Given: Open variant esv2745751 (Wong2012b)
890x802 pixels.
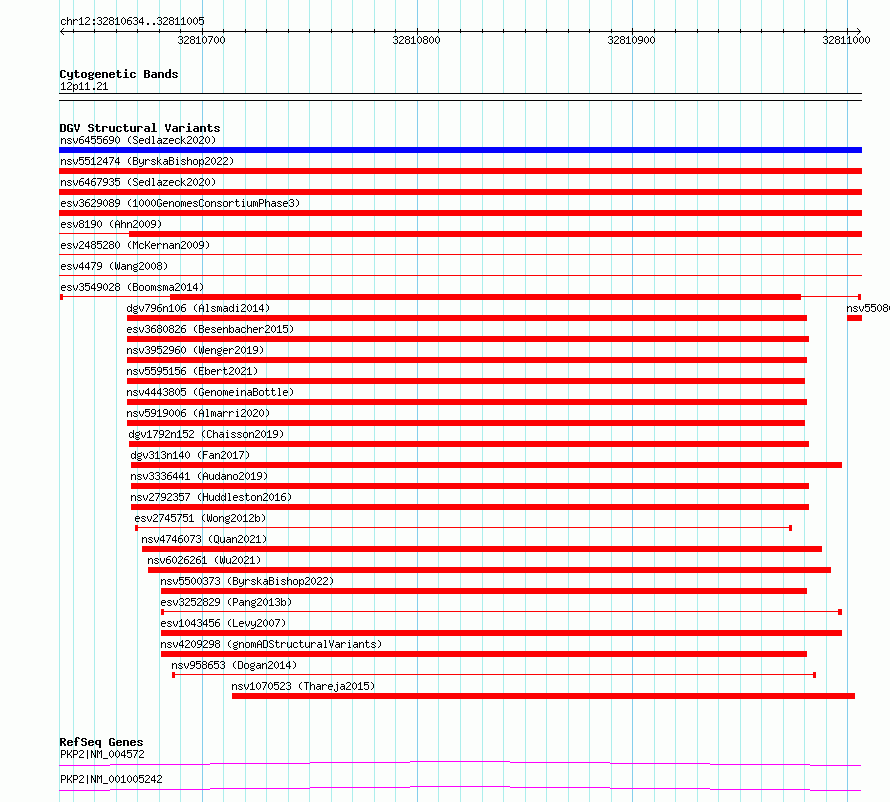Looking at the screenshot, I should tap(200, 518).
